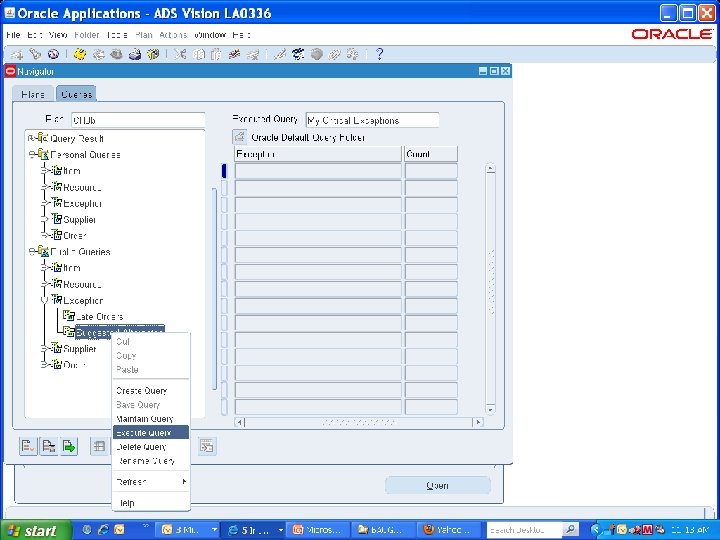Viewport: 720px width, 540px height.
Task: Expand Supplier under Personal Queries
Action: (45, 219)
